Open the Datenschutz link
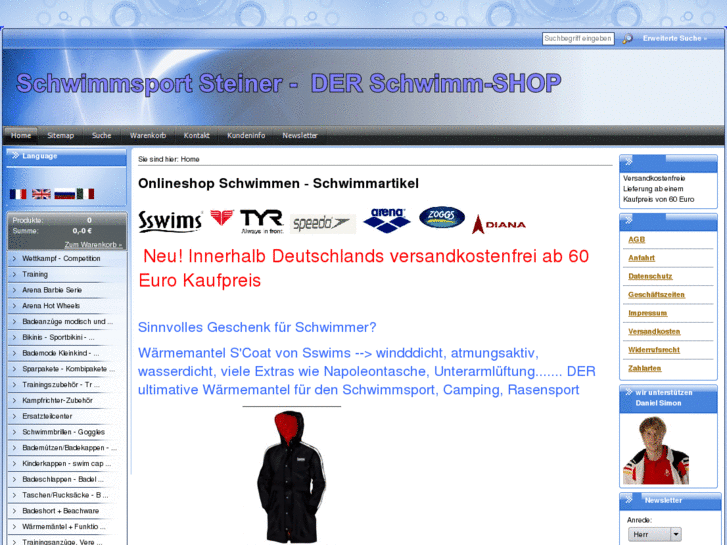This screenshot has width=727, height=545. point(650,276)
